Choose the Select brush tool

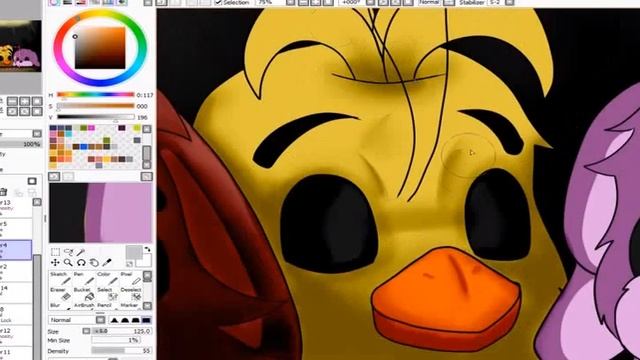[108, 293]
